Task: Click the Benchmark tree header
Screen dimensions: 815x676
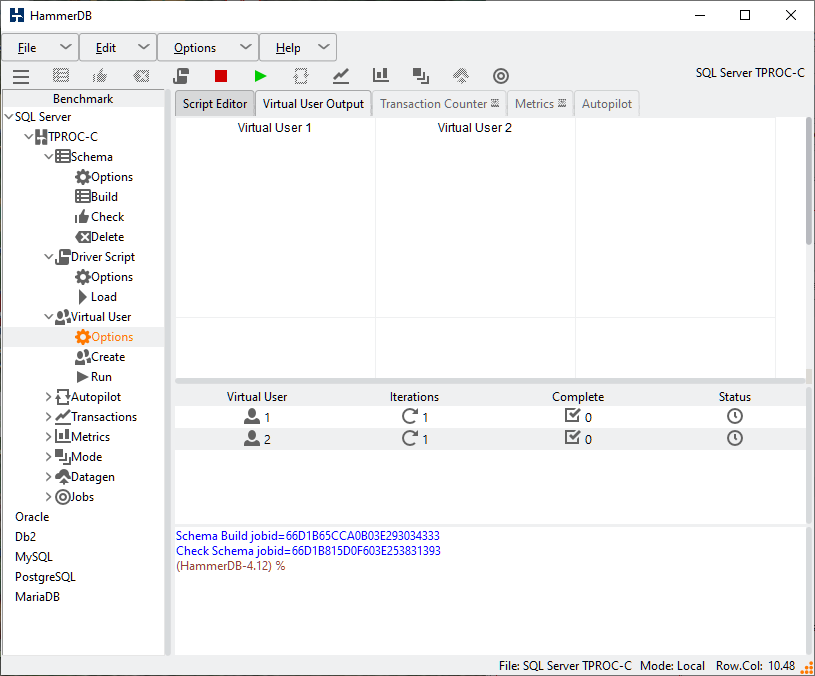Action: click(x=83, y=99)
